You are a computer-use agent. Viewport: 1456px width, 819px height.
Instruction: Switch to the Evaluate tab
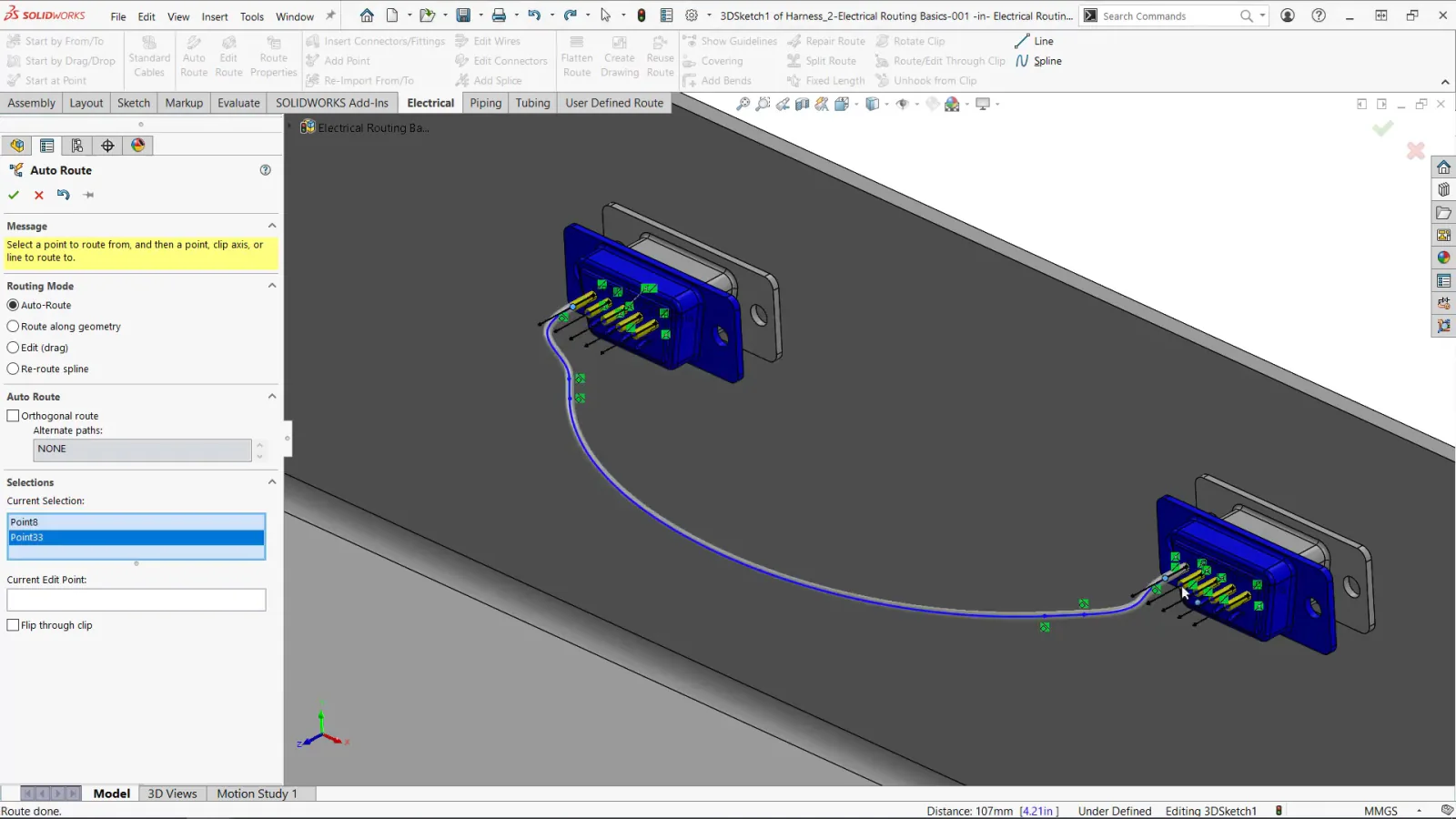pyautogui.click(x=238, y=103)
